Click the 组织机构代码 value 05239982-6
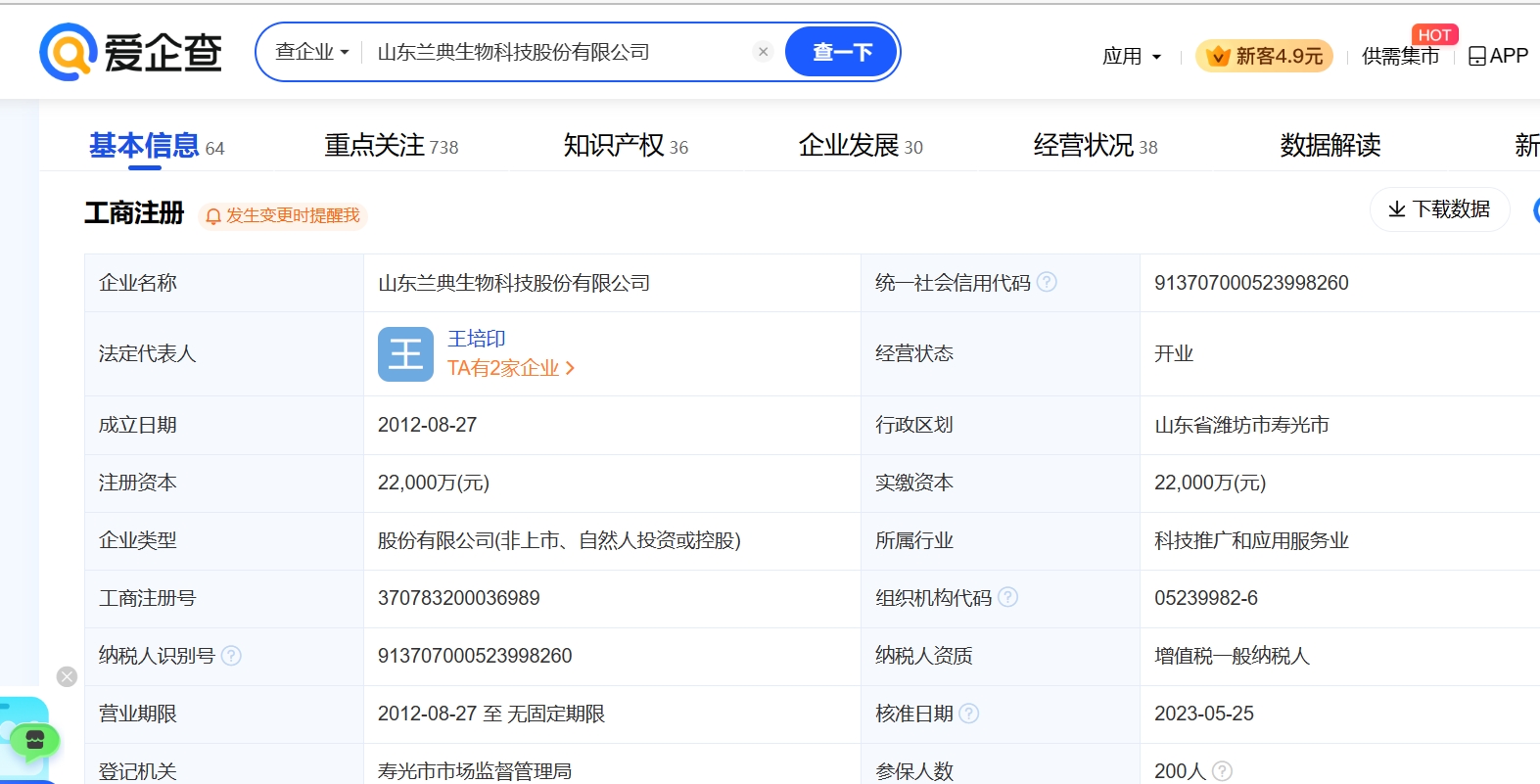1540x784 pixels. click(1206, 598)
